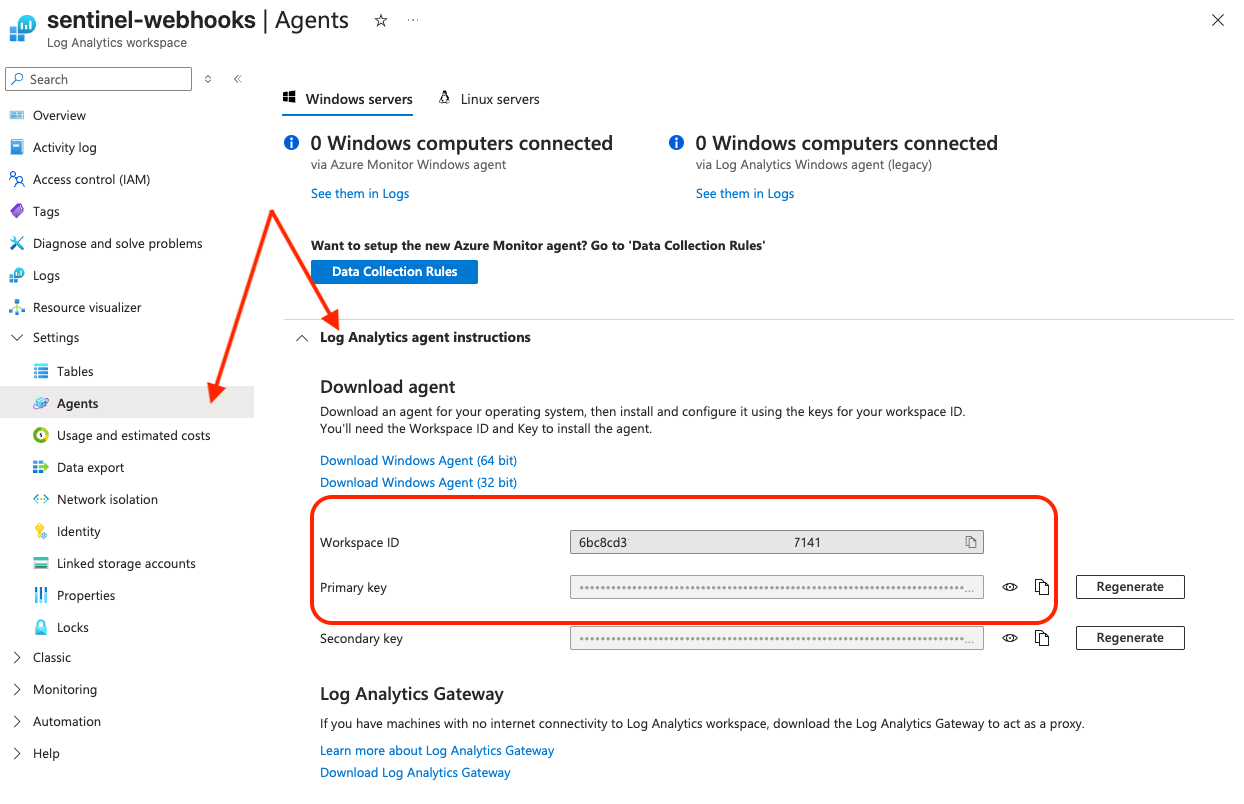
Task: Click the Logs icon in the sidebar
Action: [x=16, y=276]
